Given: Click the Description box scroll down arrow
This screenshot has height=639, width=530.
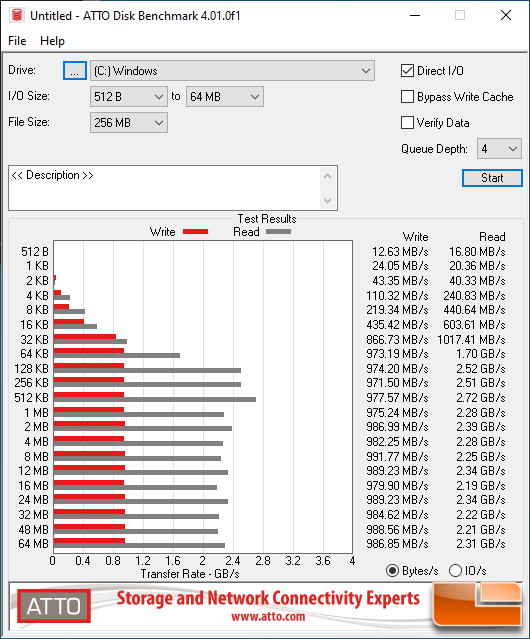Looking at the screenshot, I should [328, 200].
